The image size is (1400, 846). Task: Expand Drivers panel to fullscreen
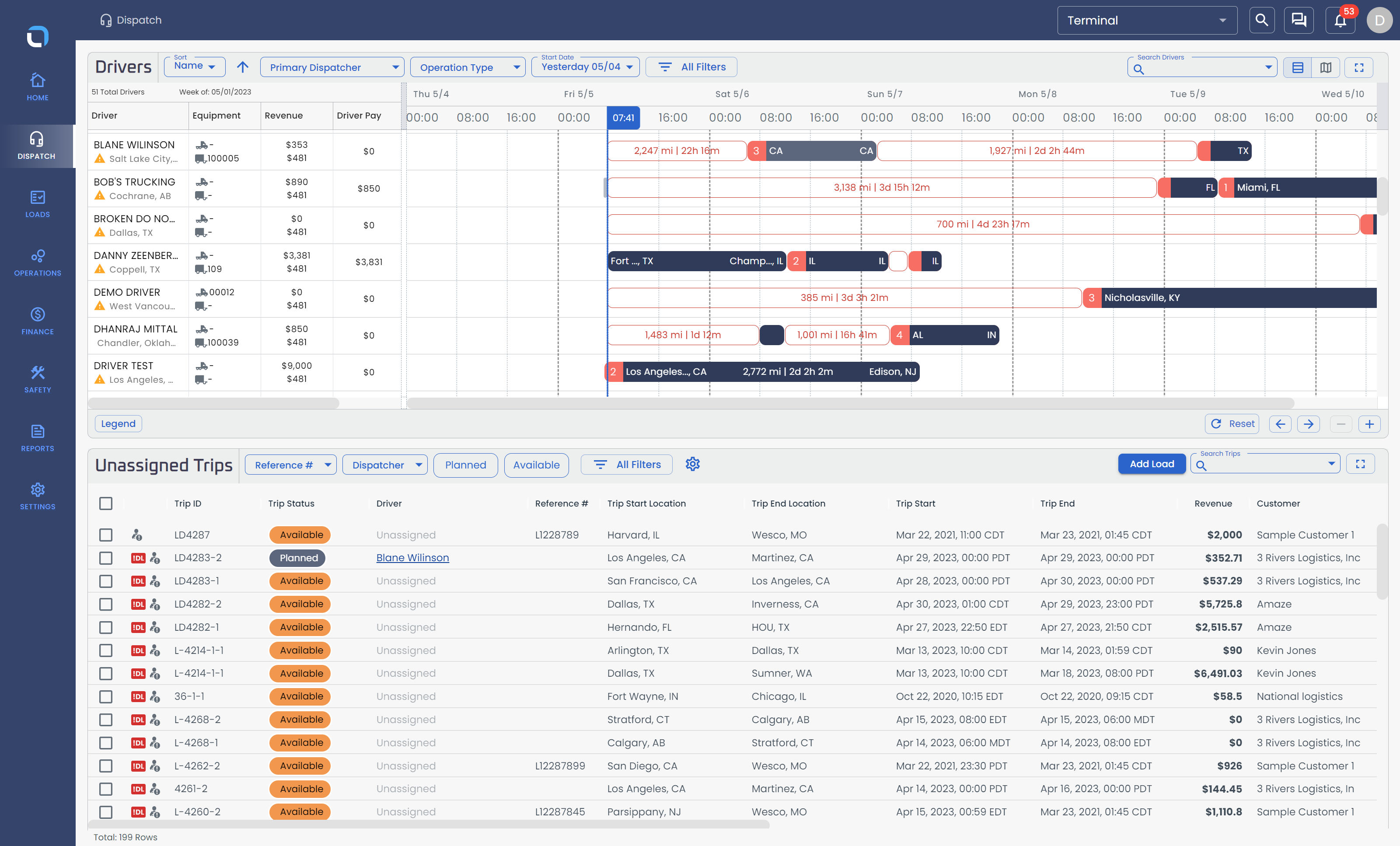(1359, 68)
